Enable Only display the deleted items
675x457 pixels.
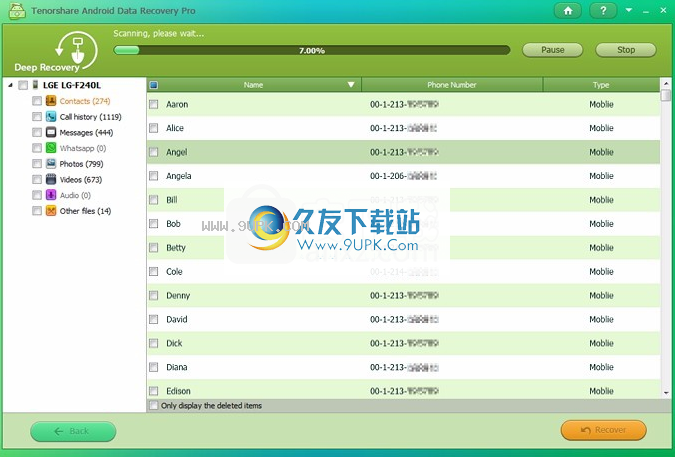153,405
